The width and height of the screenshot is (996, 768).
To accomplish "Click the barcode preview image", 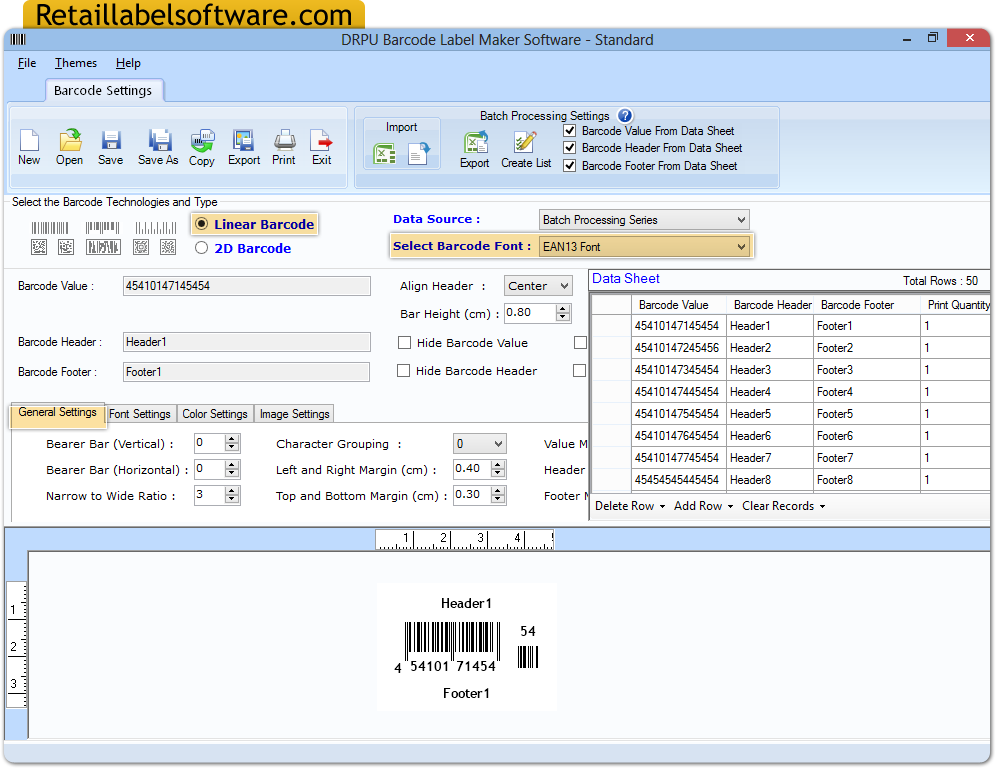I will click(467, 648).
